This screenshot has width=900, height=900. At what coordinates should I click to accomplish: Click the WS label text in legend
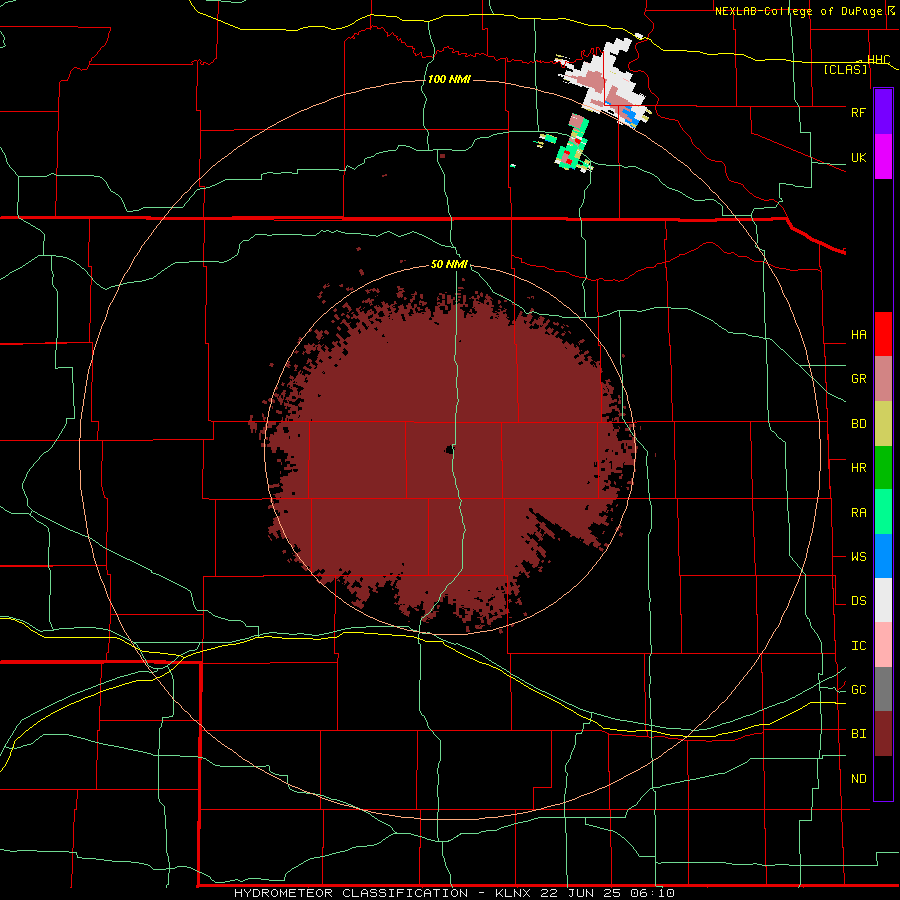(858, 556)
